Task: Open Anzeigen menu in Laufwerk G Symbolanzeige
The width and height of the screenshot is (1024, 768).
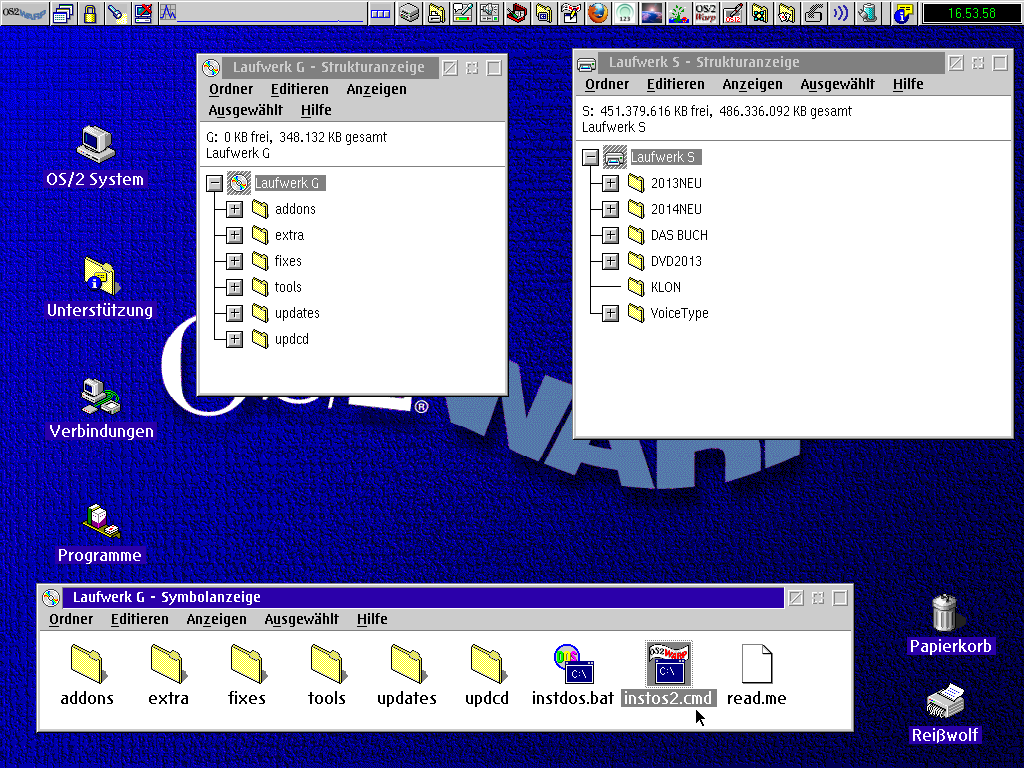Action: click(x=216, y=619)
